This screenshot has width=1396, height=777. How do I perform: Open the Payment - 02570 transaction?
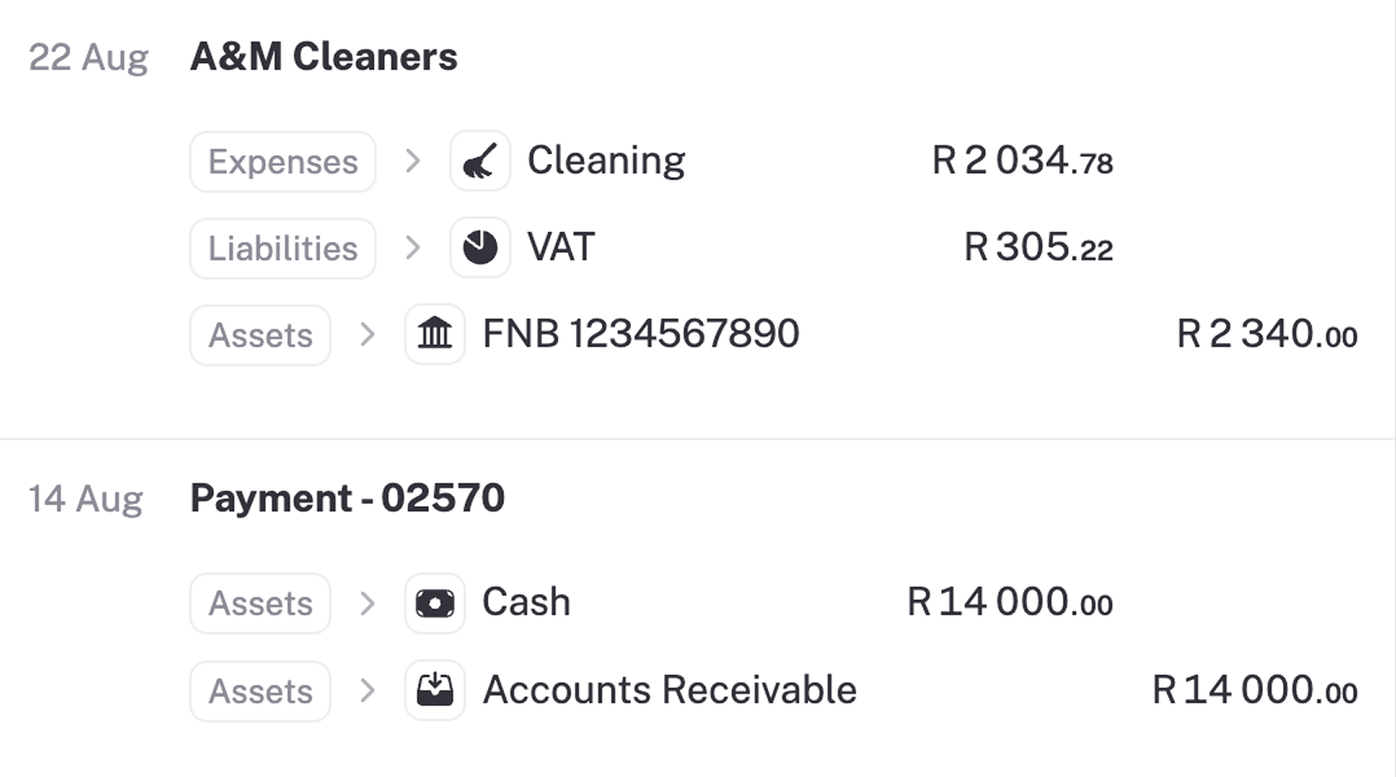[x=347, y=498]
